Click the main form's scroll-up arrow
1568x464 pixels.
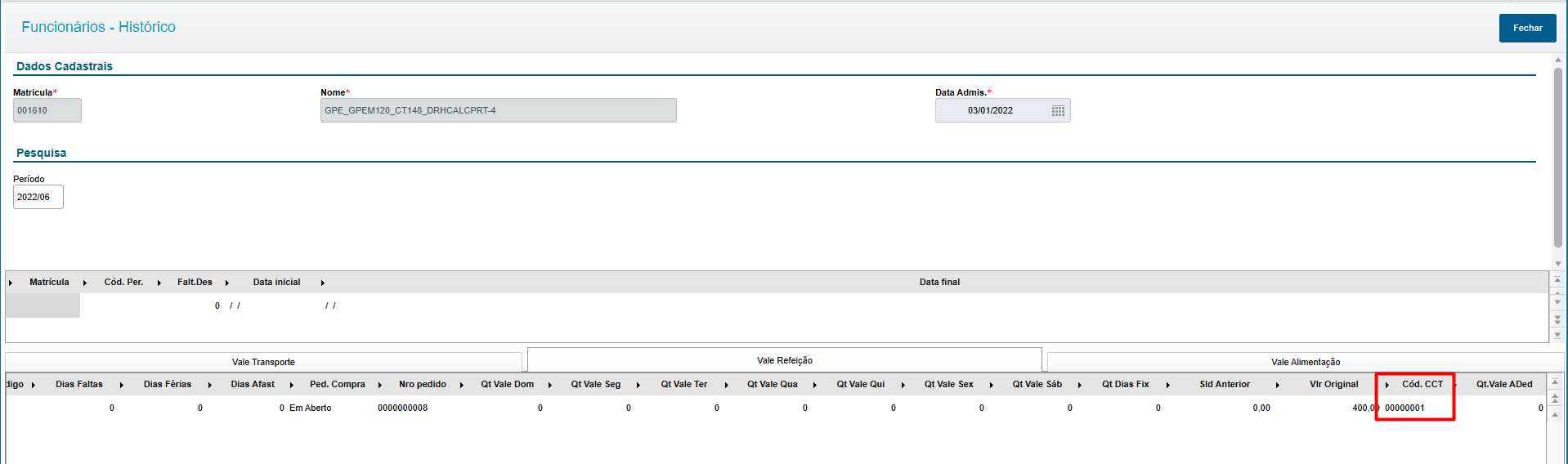1558,60
